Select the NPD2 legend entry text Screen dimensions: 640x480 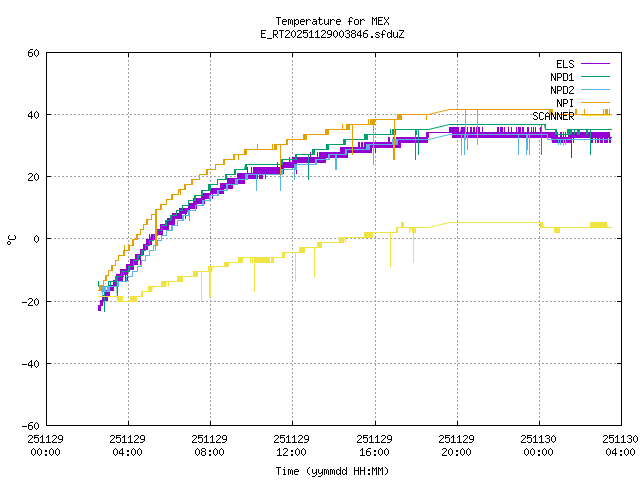[x=562, y=90]
